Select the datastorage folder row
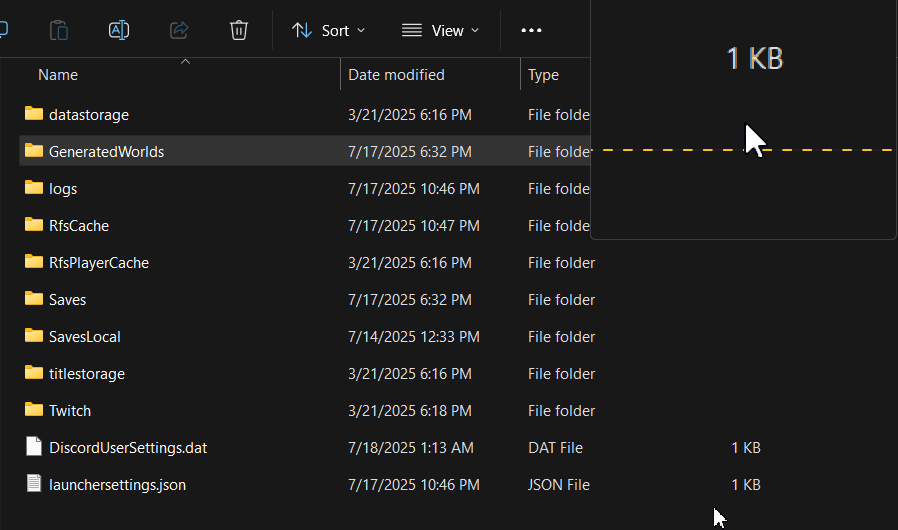 [305, 115]
